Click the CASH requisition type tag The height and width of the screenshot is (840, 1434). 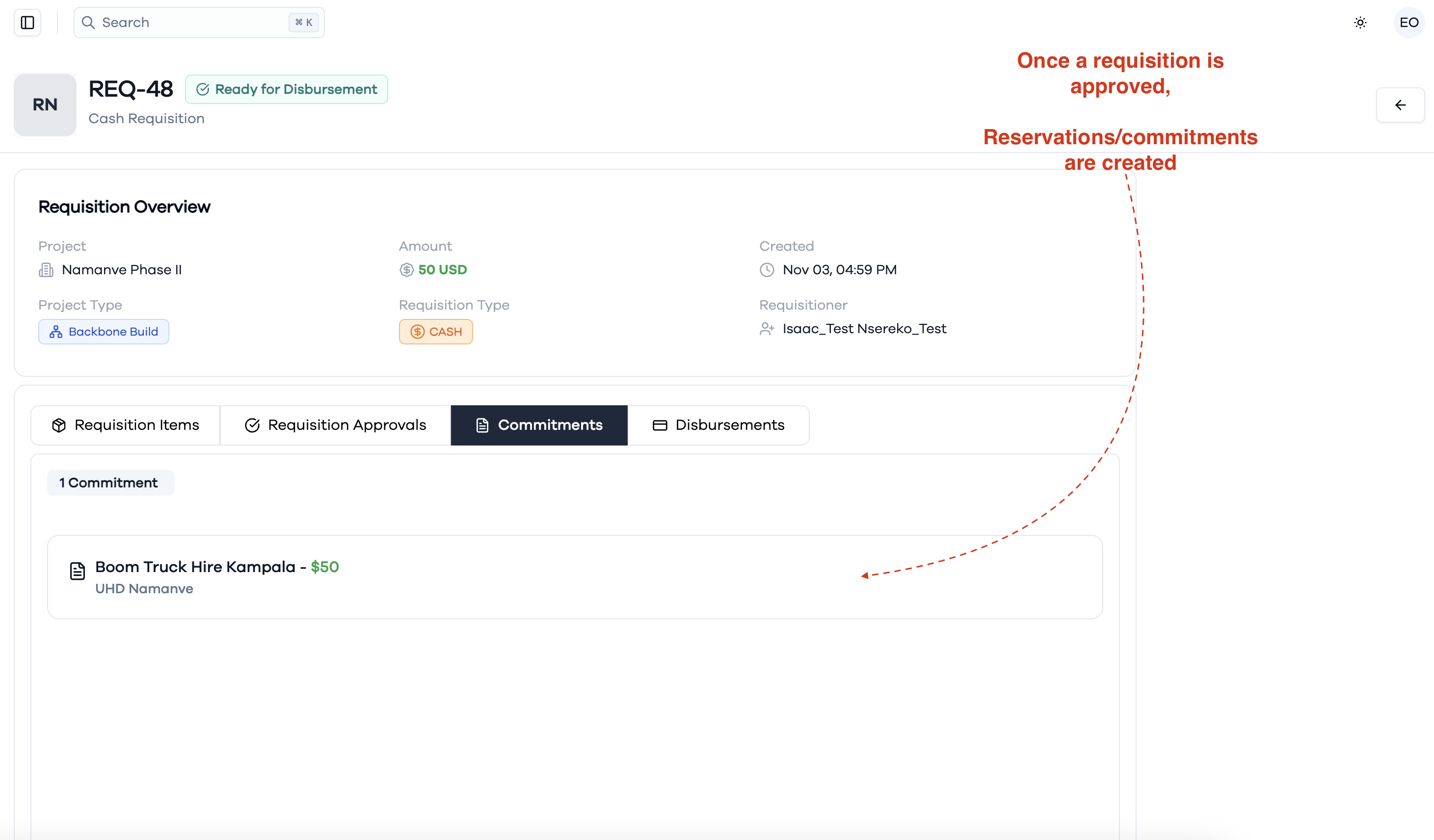coord(436,332)
